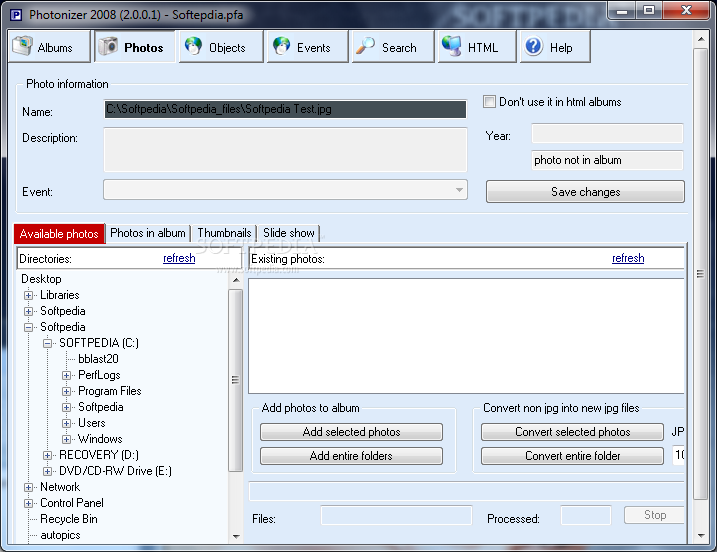The width and height of the screenshot is (717, 552).
Task: Click the conversion progress bar
Action: pos(466,491)
